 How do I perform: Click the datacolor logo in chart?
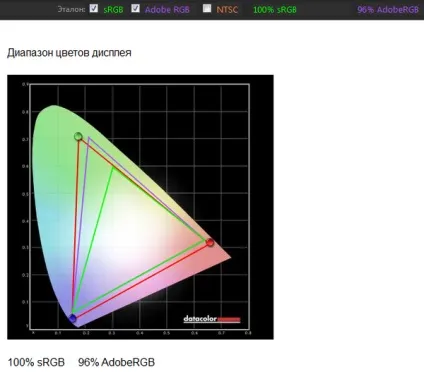click(x=212, y=319)
